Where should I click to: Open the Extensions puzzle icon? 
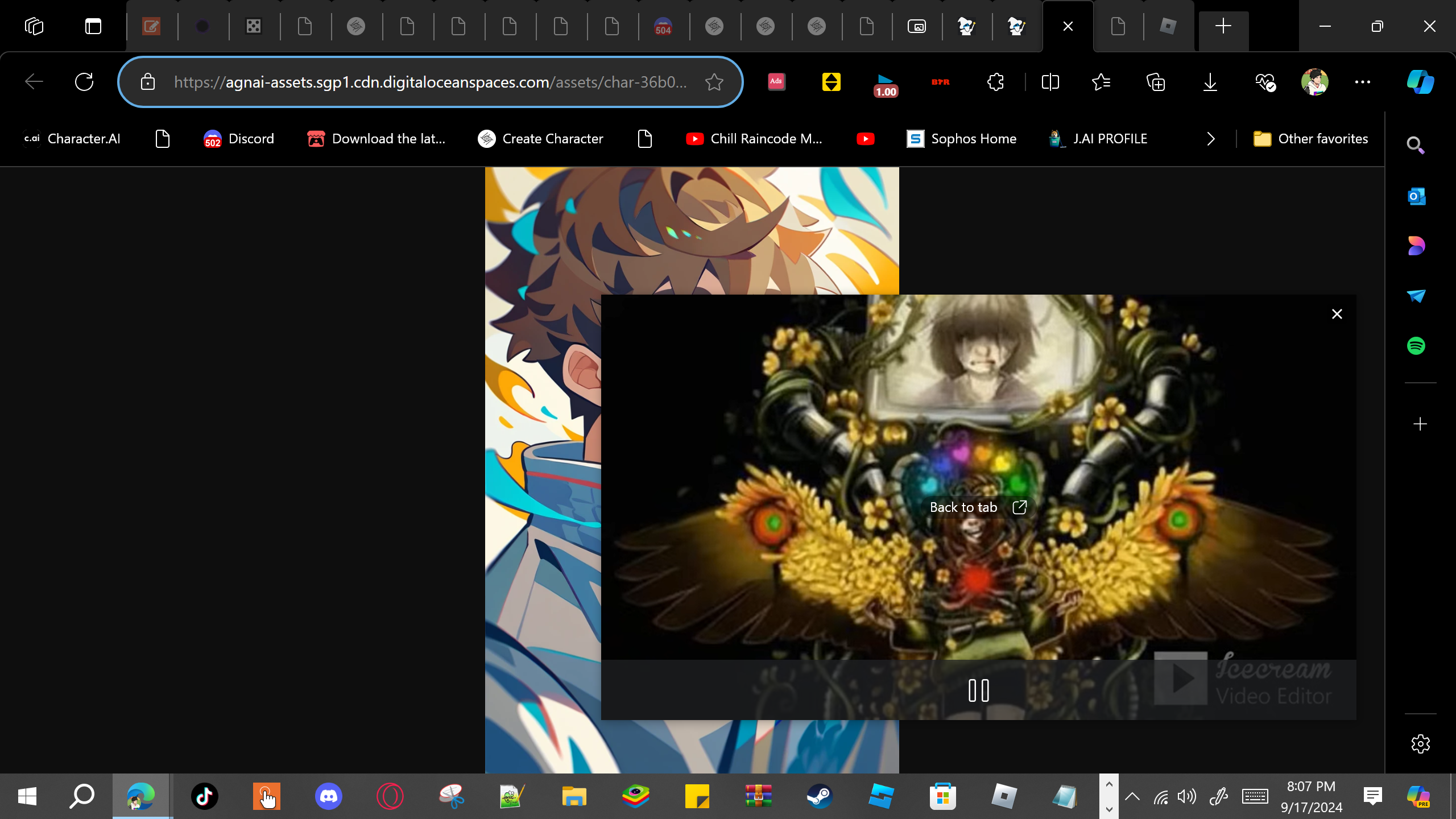coord(995,82)
